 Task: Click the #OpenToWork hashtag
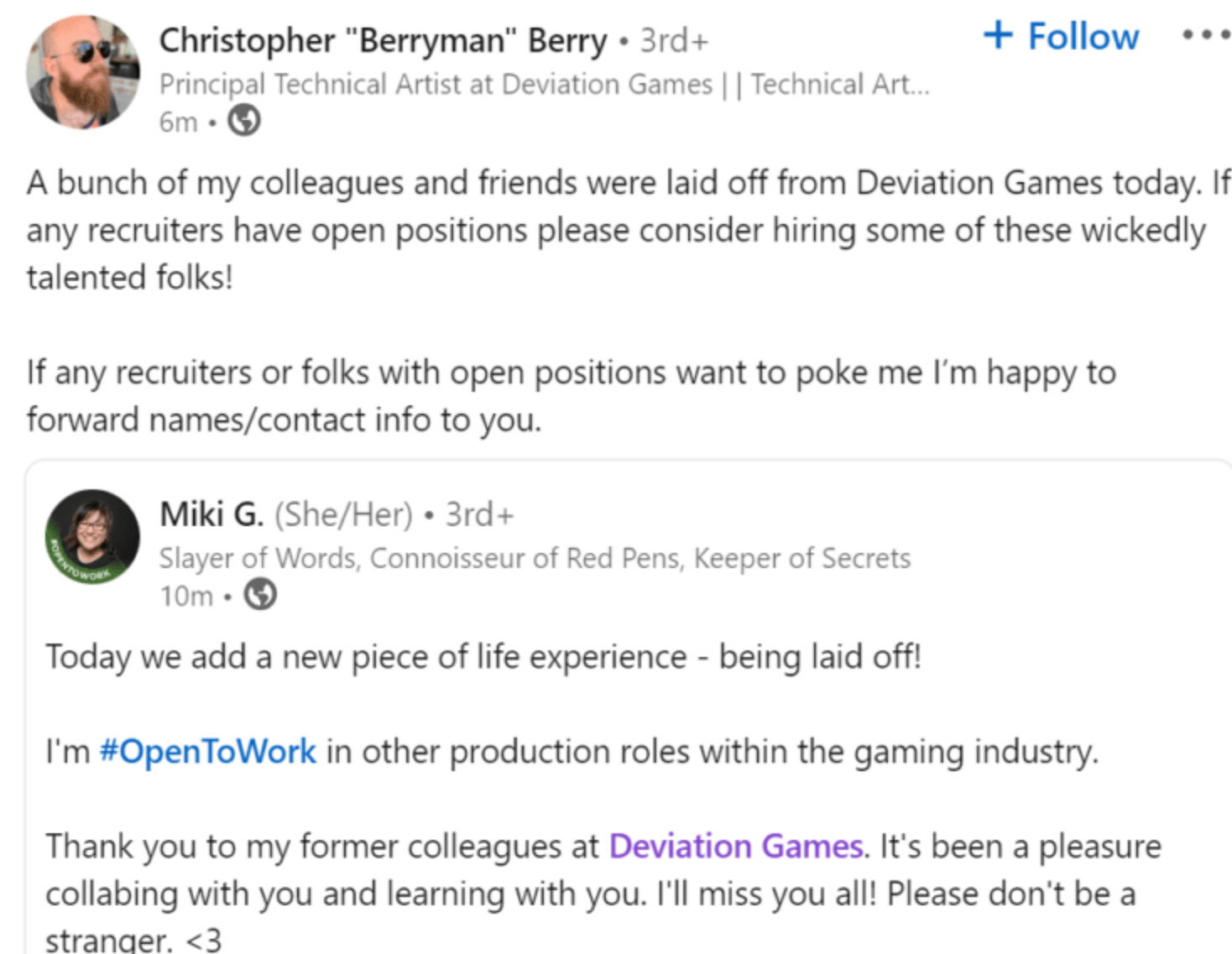pos(206,751)
